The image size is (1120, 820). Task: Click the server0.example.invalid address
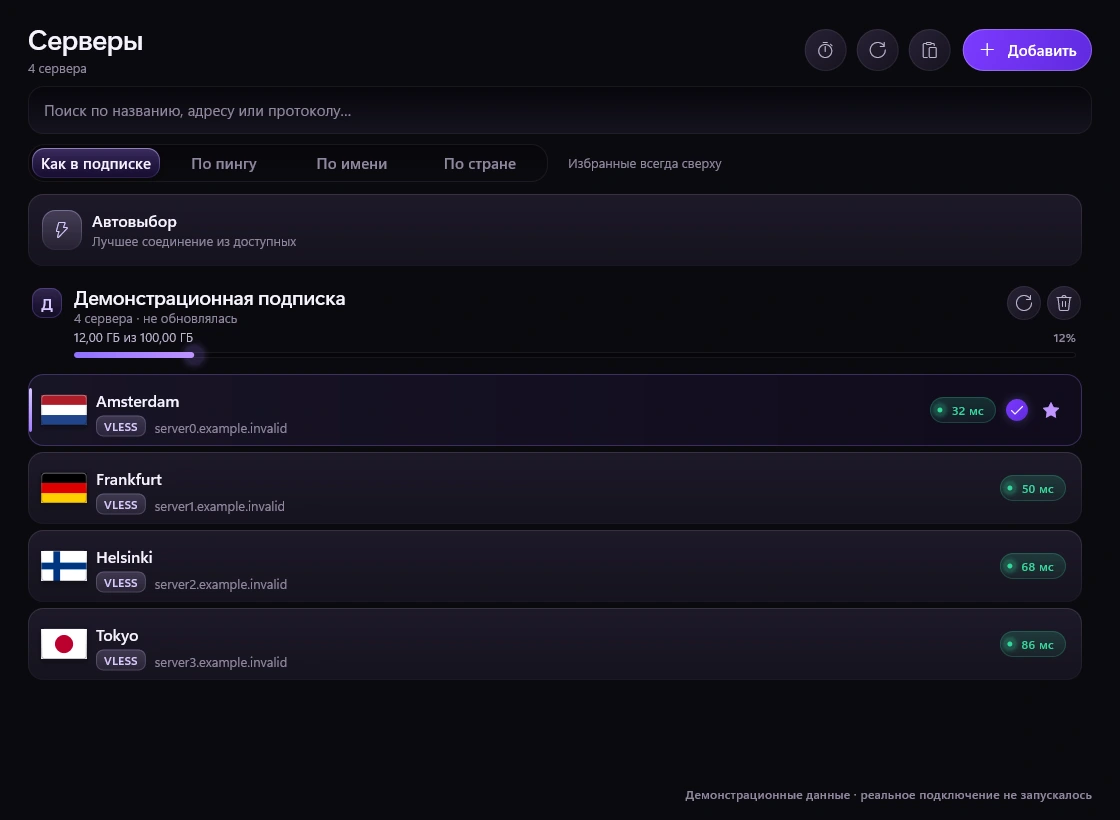coord(221,429)
